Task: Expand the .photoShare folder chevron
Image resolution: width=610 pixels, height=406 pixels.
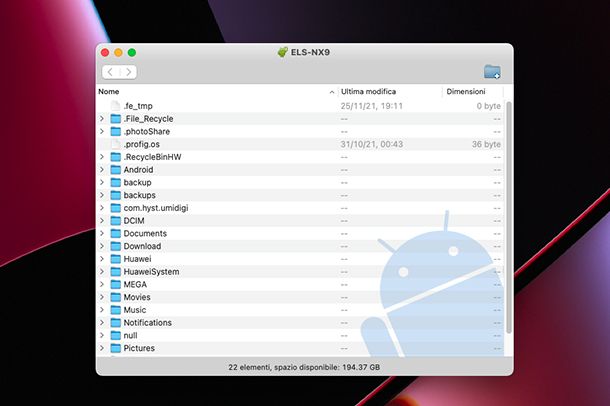Action: coord(102,131)
